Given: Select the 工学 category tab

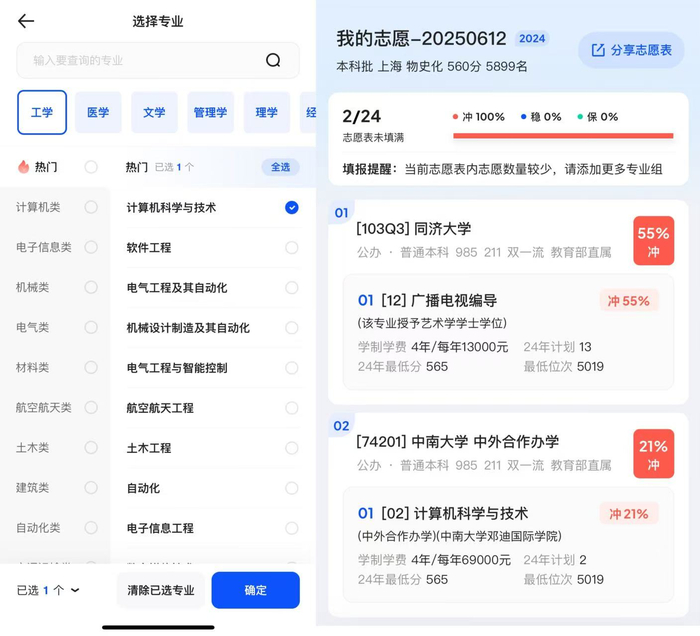Looking at the screenshot, I should coord(42,112).
